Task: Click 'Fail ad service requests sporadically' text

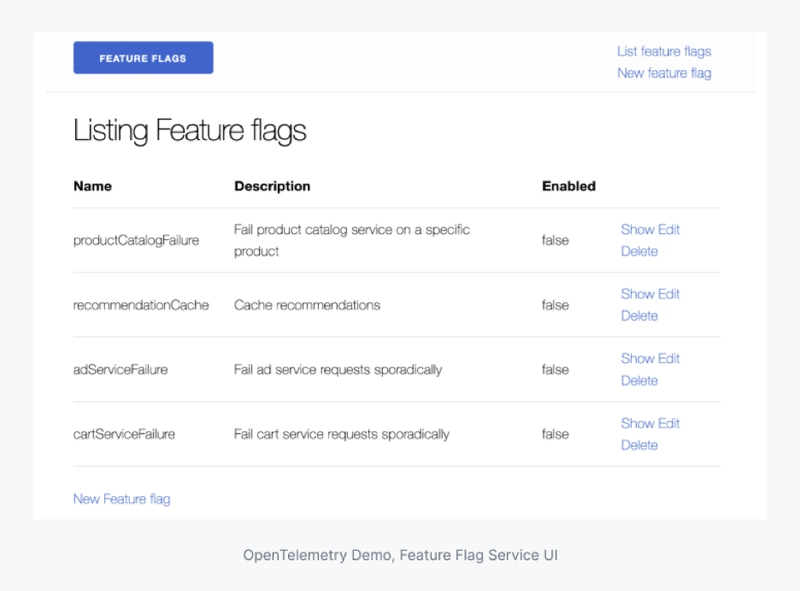Action: [x=338, y=370]
